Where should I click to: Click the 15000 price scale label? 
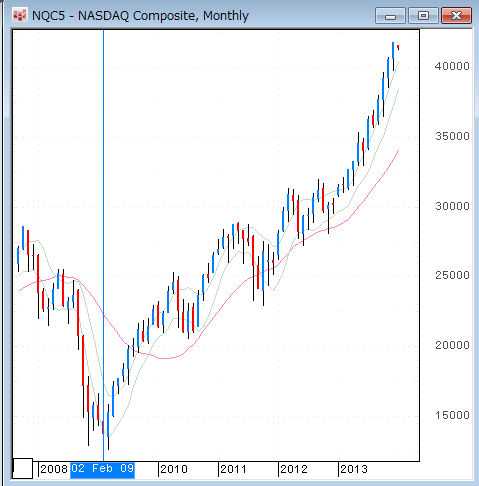point(452,415)
